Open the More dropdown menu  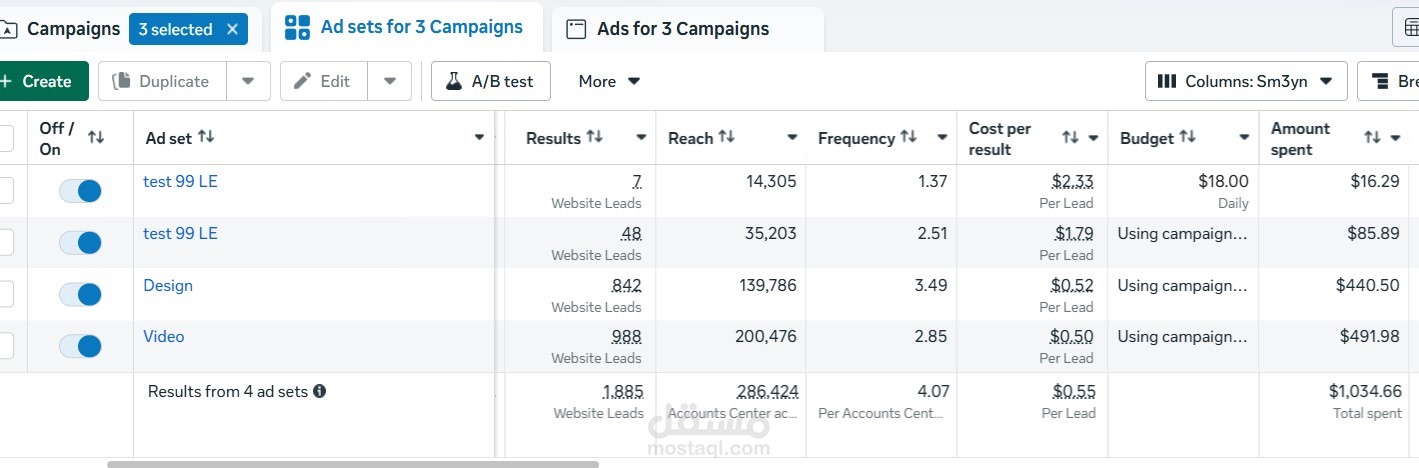[609, 81]
